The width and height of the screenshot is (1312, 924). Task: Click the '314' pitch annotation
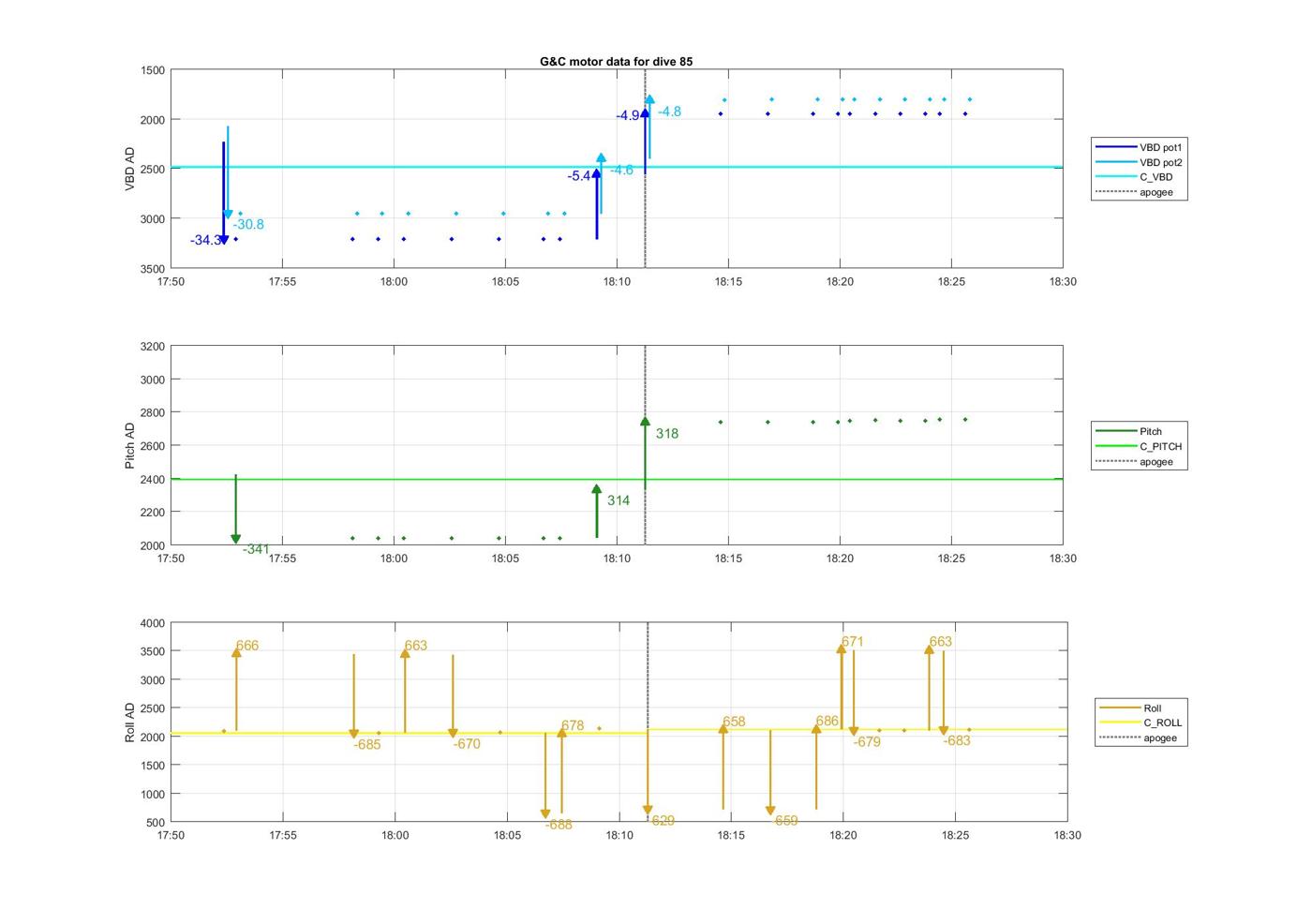[x=619, y=500]
